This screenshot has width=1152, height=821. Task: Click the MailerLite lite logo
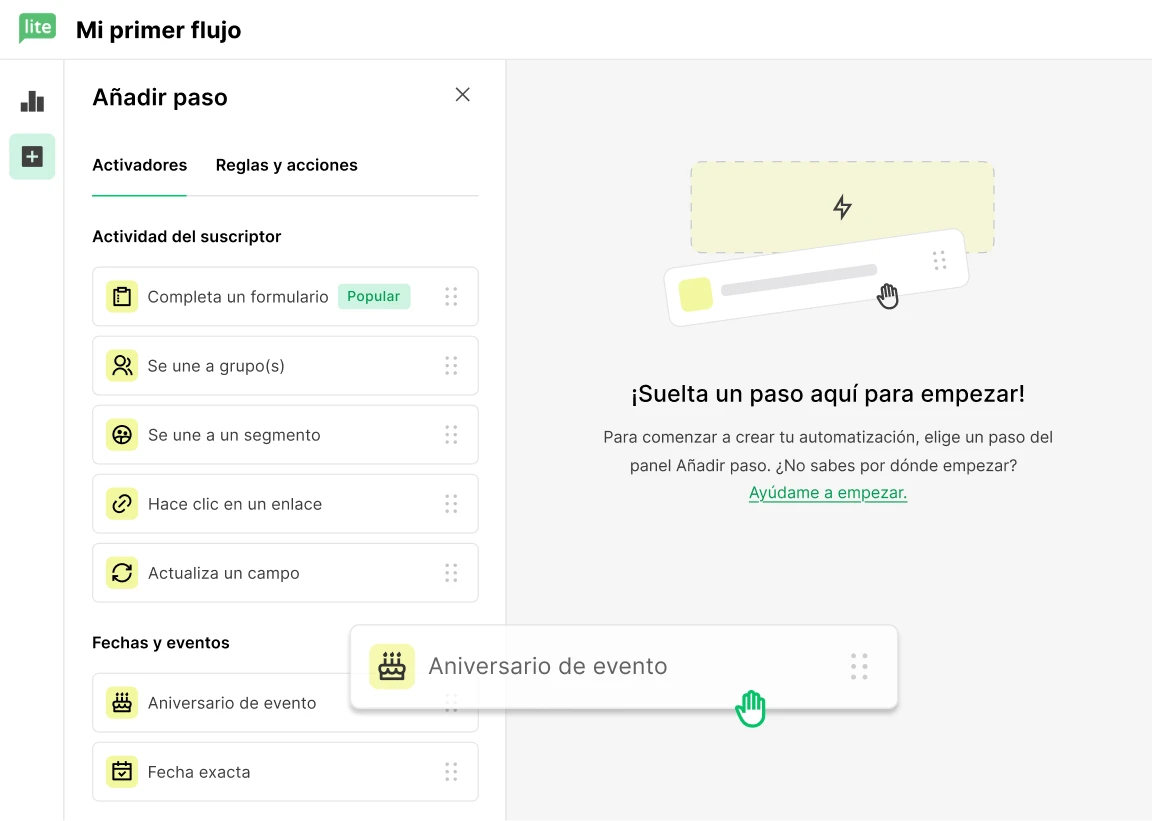tap(37, 28)
